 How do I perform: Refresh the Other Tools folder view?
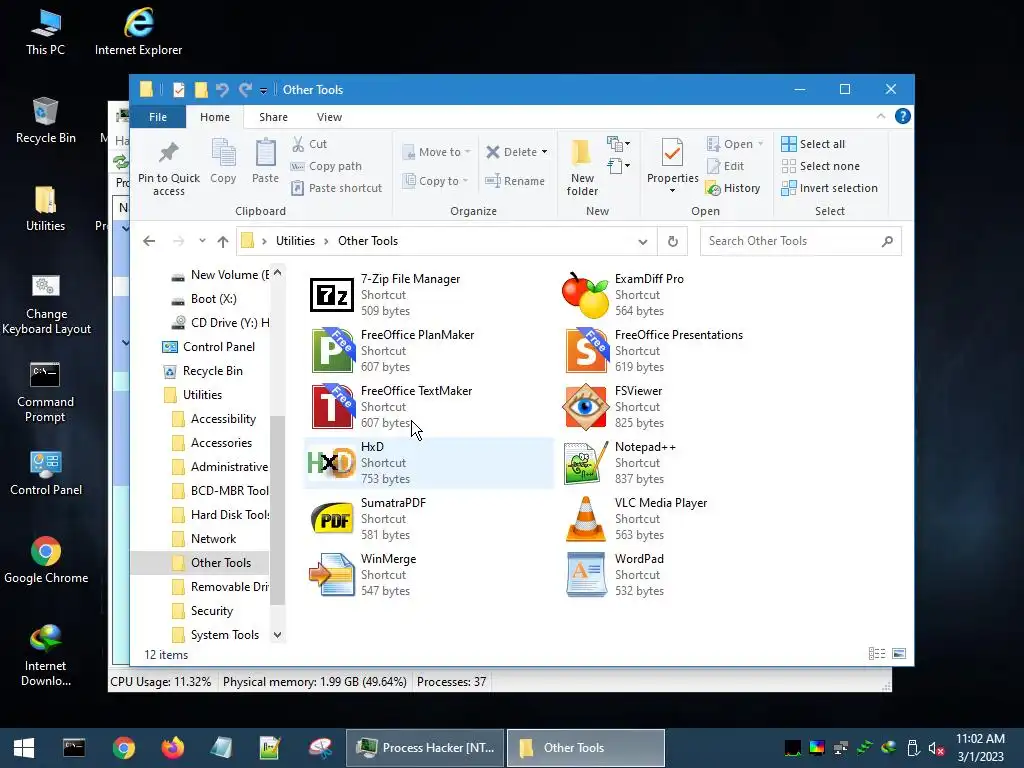[673, 242]
